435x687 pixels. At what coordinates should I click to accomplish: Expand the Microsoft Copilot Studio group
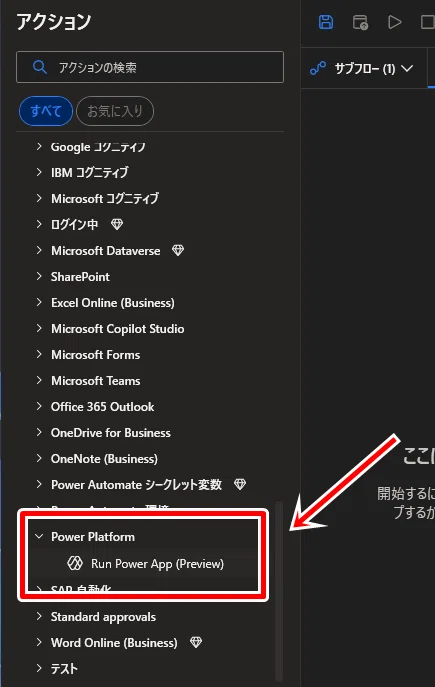point(39,328)
